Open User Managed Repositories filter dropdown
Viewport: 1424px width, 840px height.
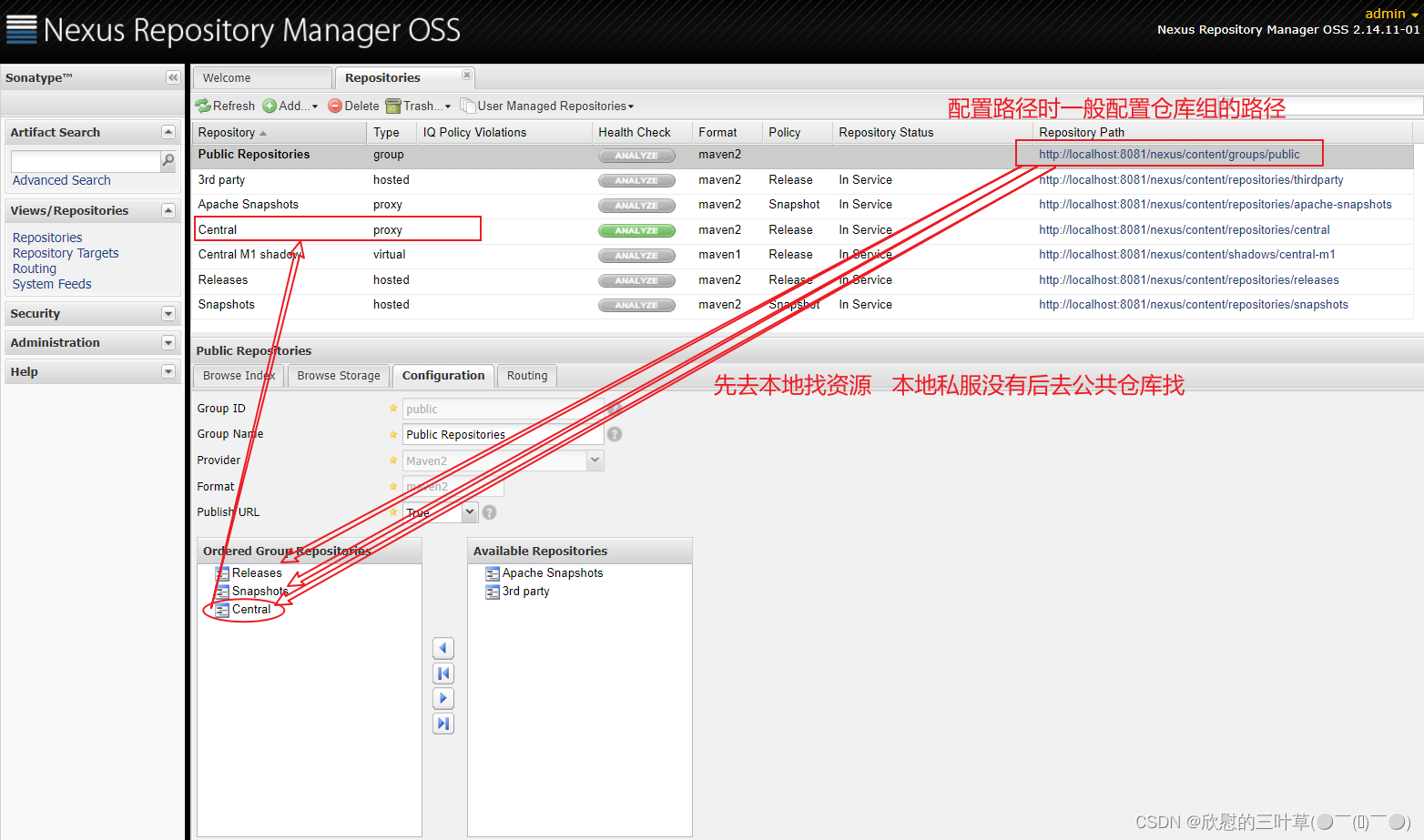coord(547,106)
